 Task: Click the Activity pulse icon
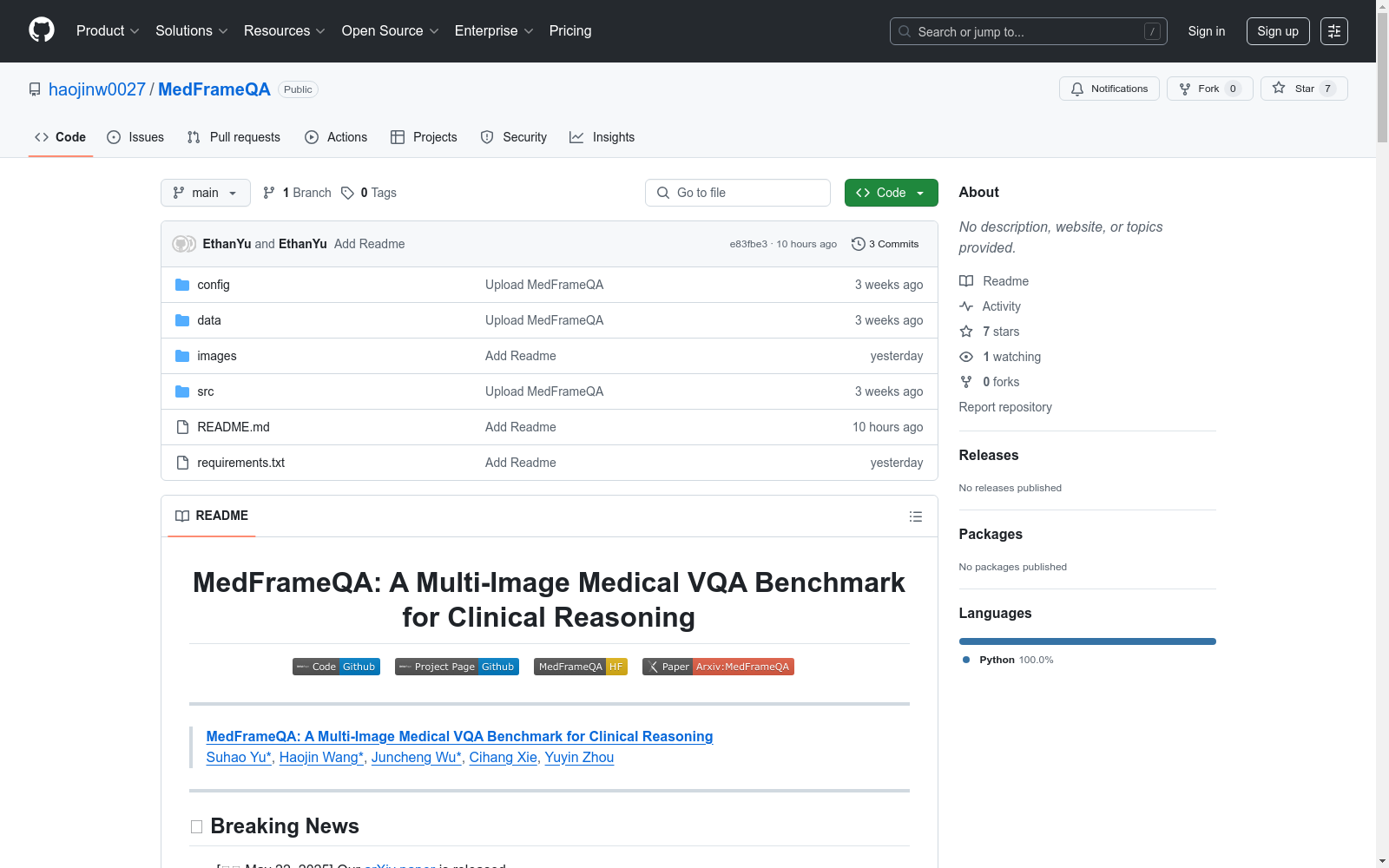point(966,306)
